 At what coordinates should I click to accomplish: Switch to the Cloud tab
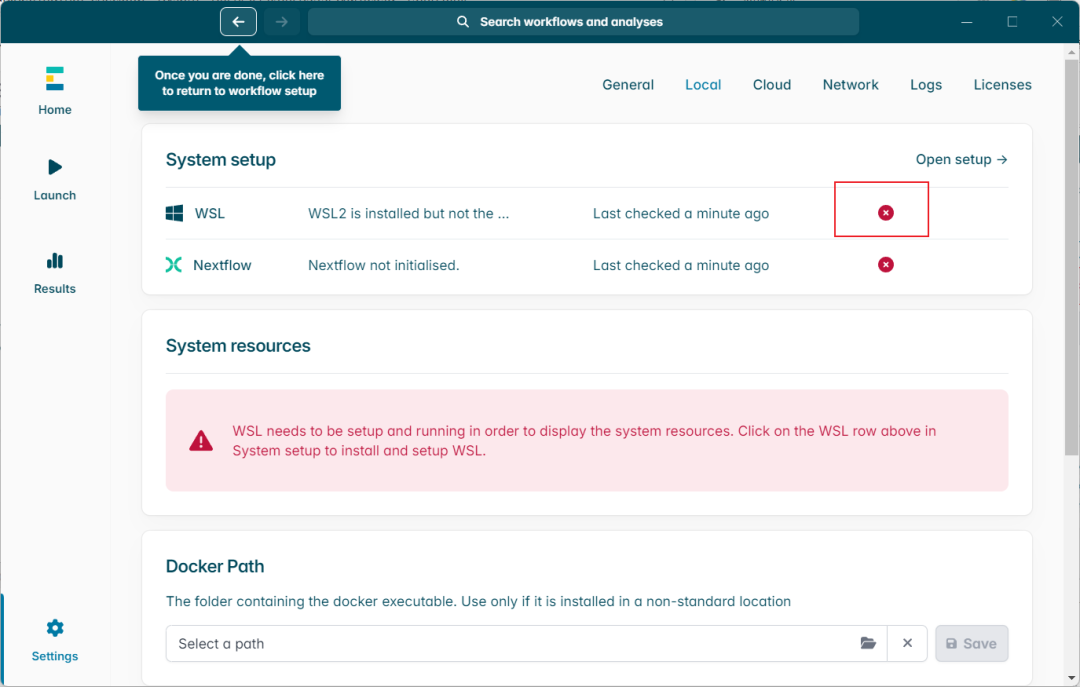[x=772, y=85]
